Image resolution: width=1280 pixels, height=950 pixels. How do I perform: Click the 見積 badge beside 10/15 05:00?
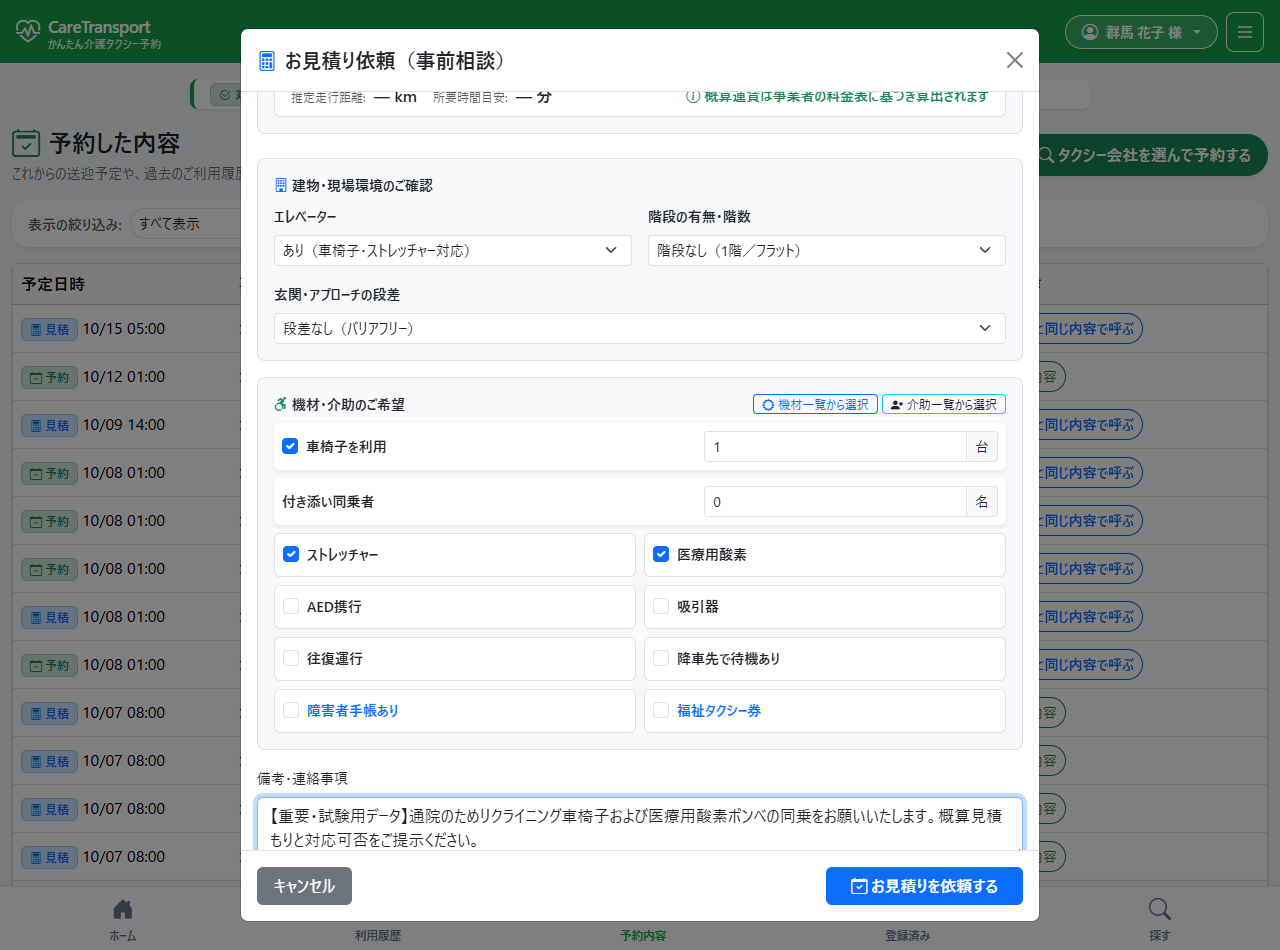pyautogui.click(x=49, y=329)
